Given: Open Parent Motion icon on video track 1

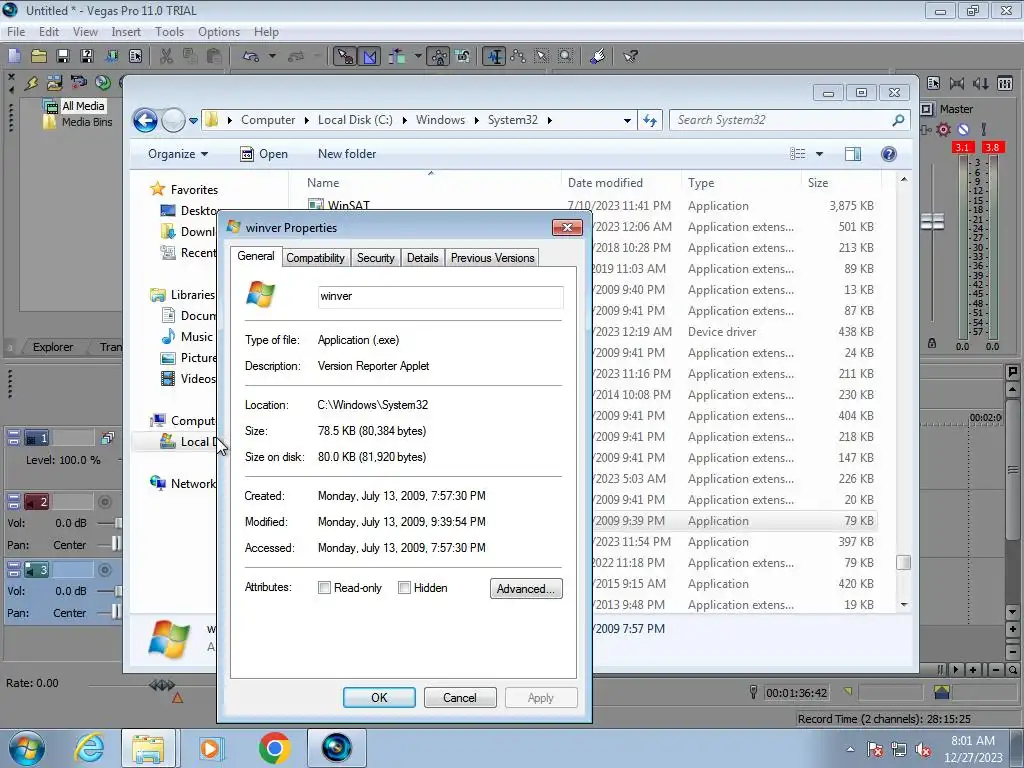Looking at the screenshot, I should 107,438.
